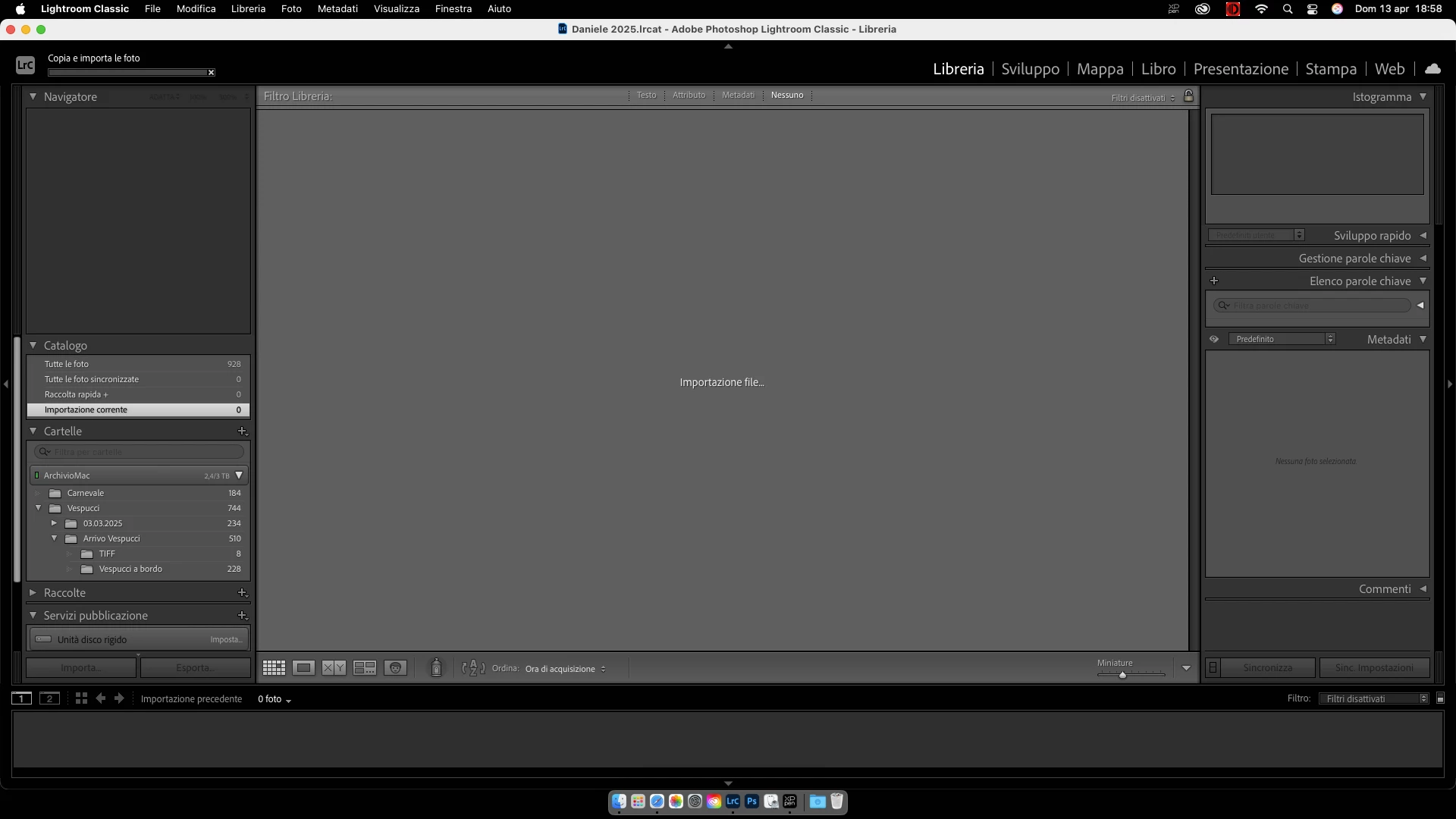1456x819 pixels.
Task: Open the Ora di acquisizione sort dropdown
Action: [565, 669]
